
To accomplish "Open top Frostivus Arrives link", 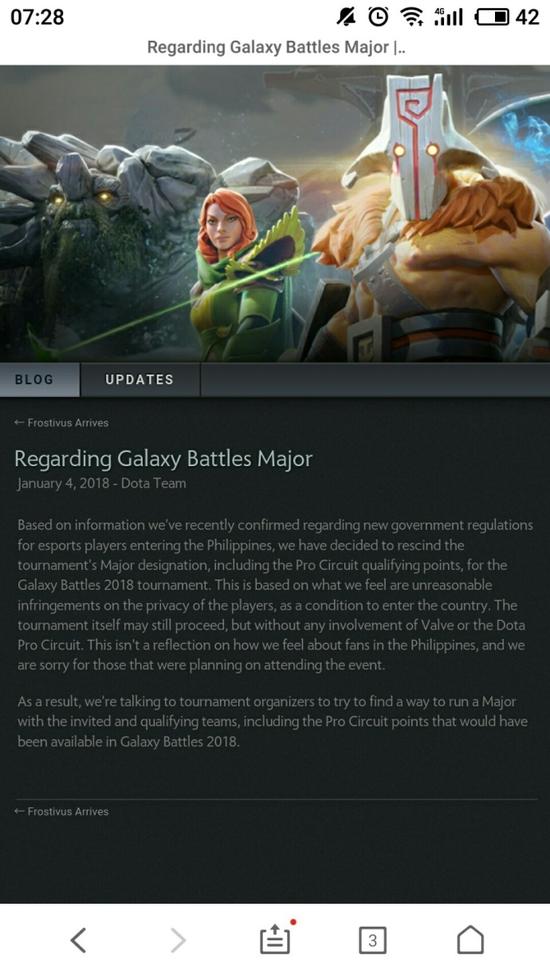I will 61,422.
